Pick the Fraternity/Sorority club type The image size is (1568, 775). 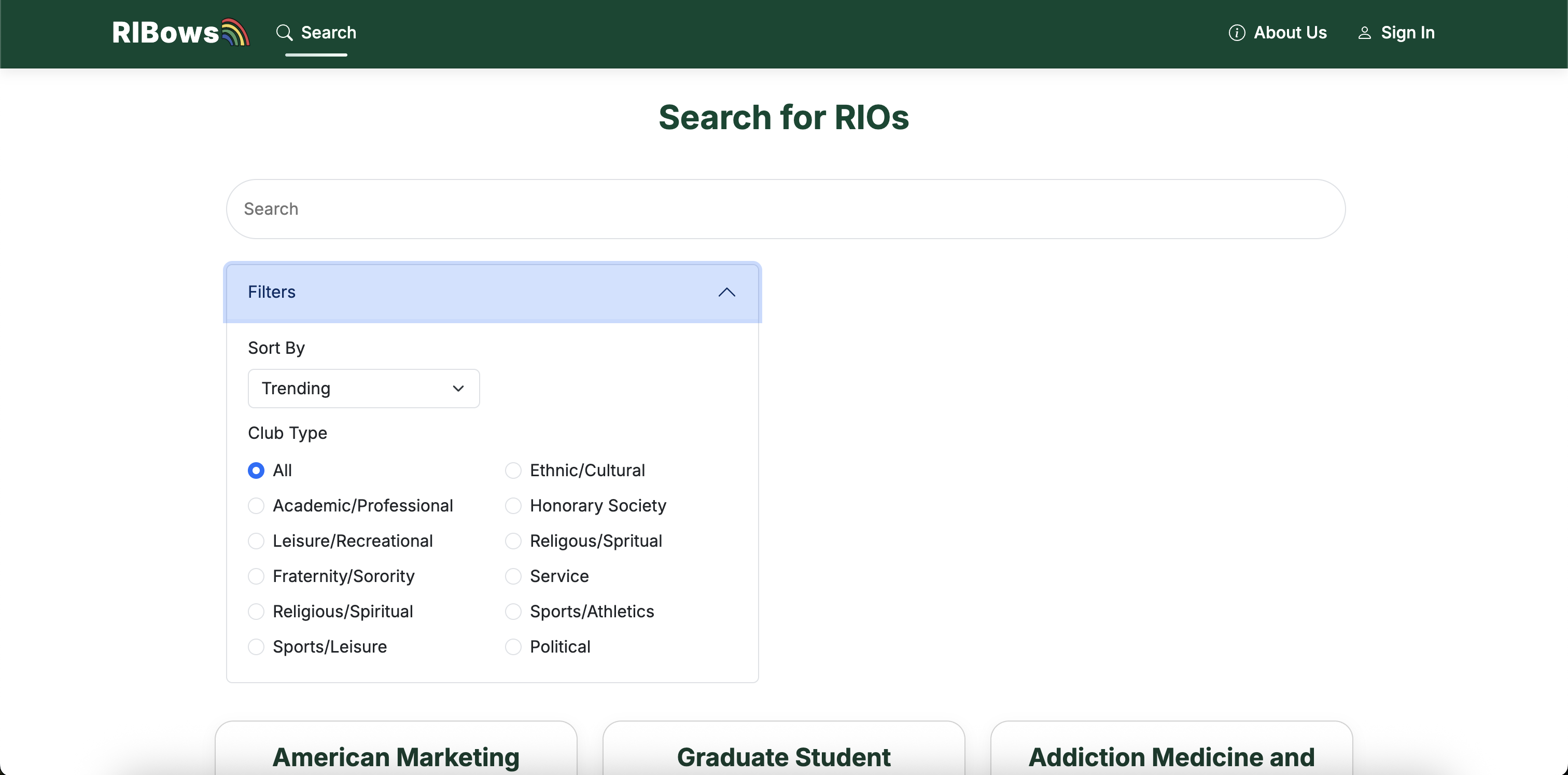click(x=256, y=576)
